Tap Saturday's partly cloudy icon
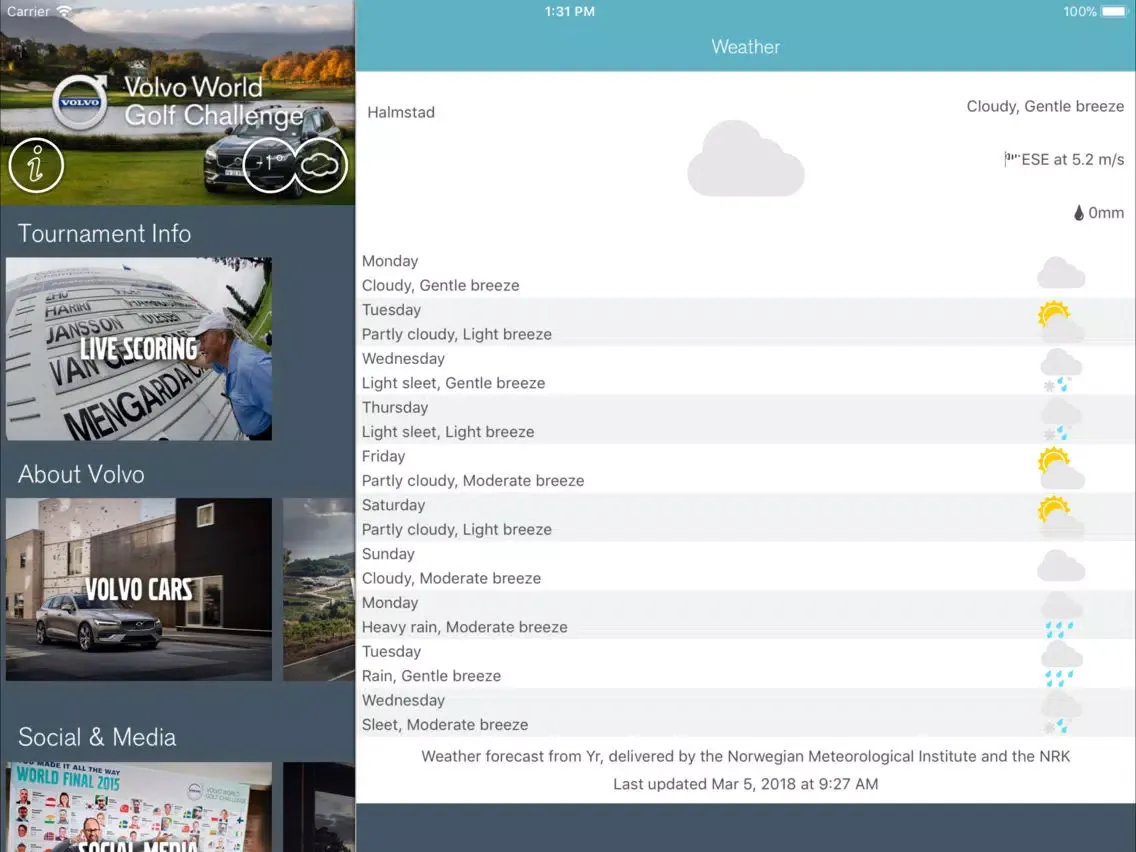The image size is (1136, 852). pyautogui.click(x=1061, y=517)
